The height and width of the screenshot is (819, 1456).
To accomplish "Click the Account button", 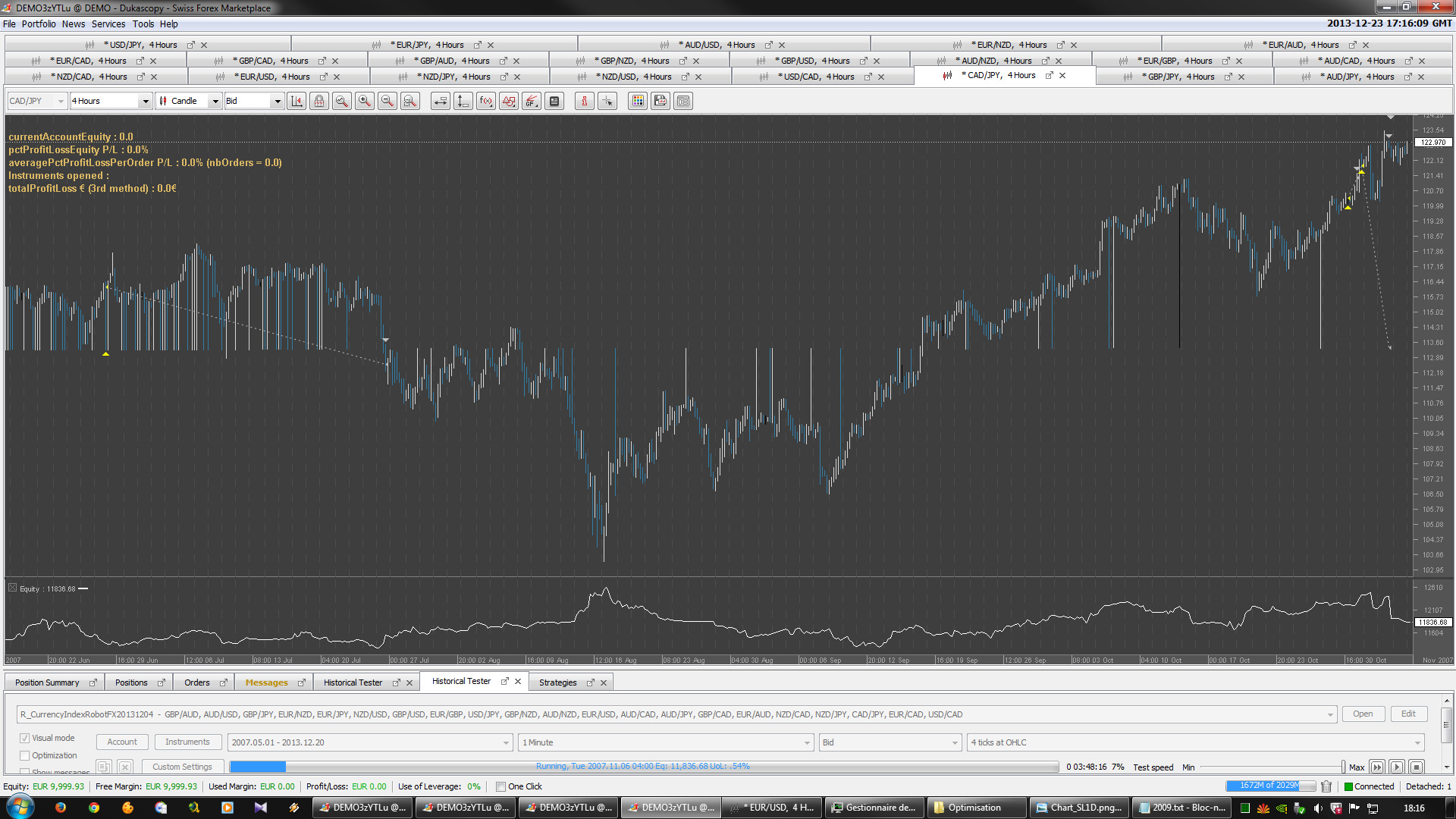I will (122, 742).
